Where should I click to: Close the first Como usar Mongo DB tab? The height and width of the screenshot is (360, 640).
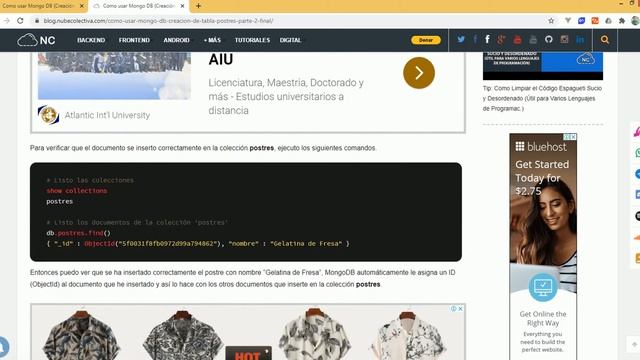(x=82, y=6)
